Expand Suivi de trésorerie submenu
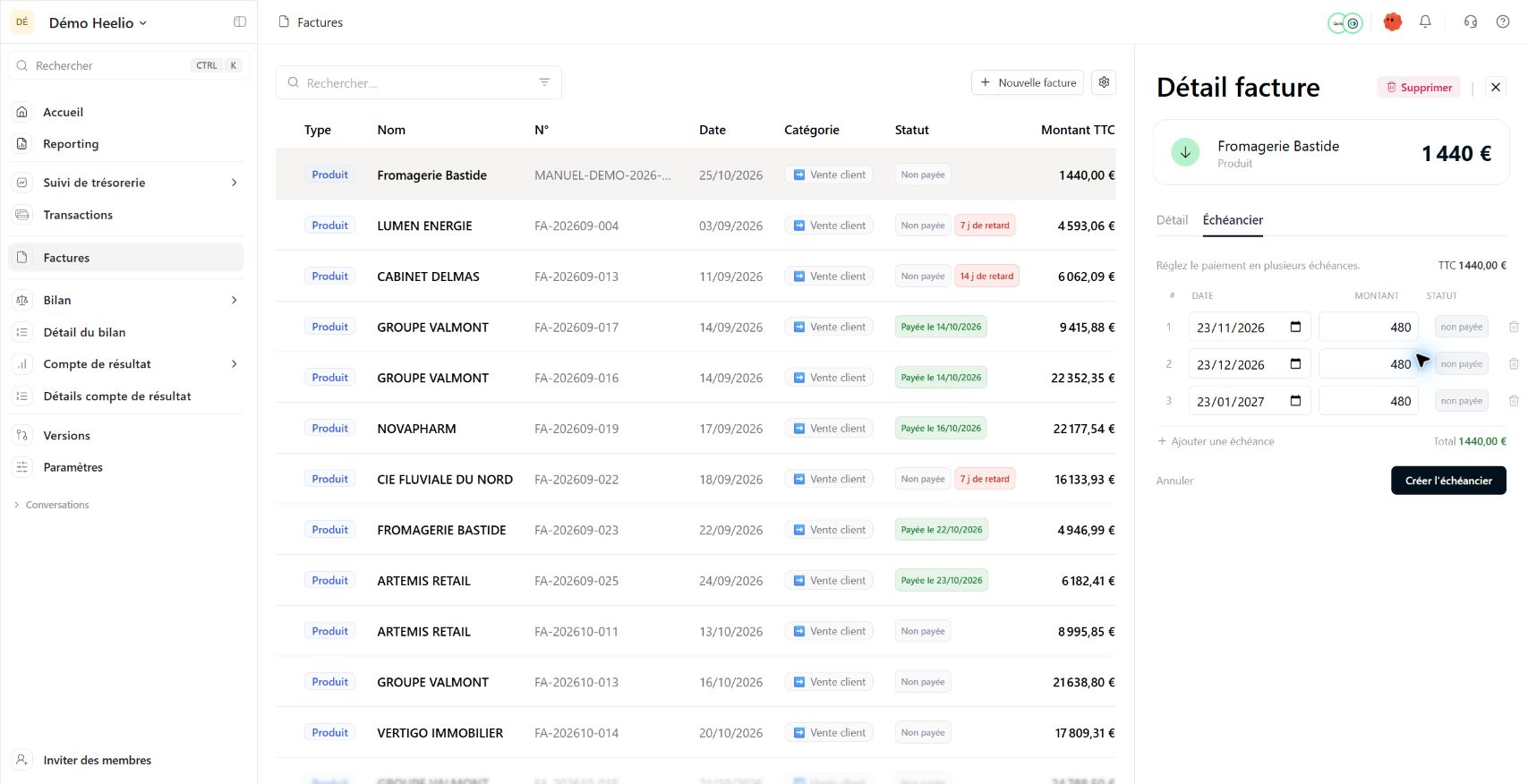The width and height of the screenshot is (1528, 784). (235, 183)
